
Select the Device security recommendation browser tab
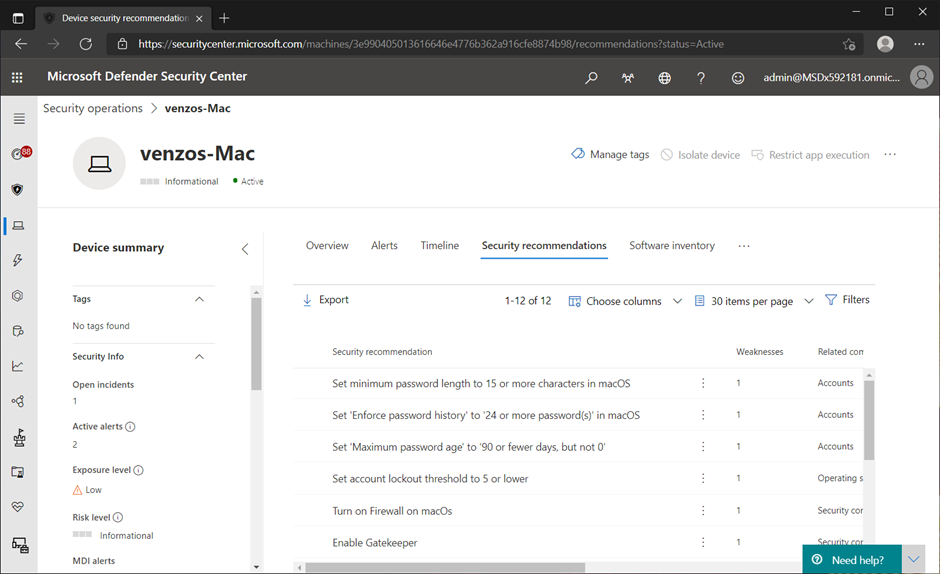[122, 18]
